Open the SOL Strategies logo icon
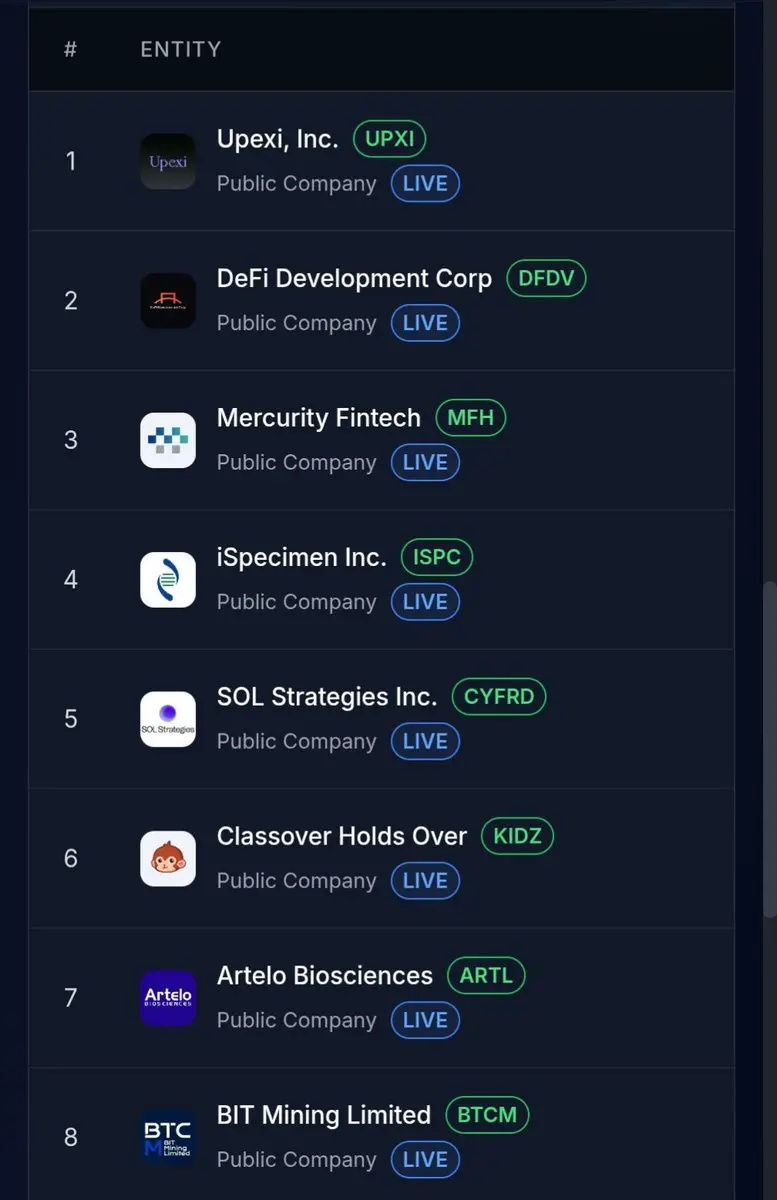The height and width of the screenshot is (1200, 777). (x=168, y=719)
